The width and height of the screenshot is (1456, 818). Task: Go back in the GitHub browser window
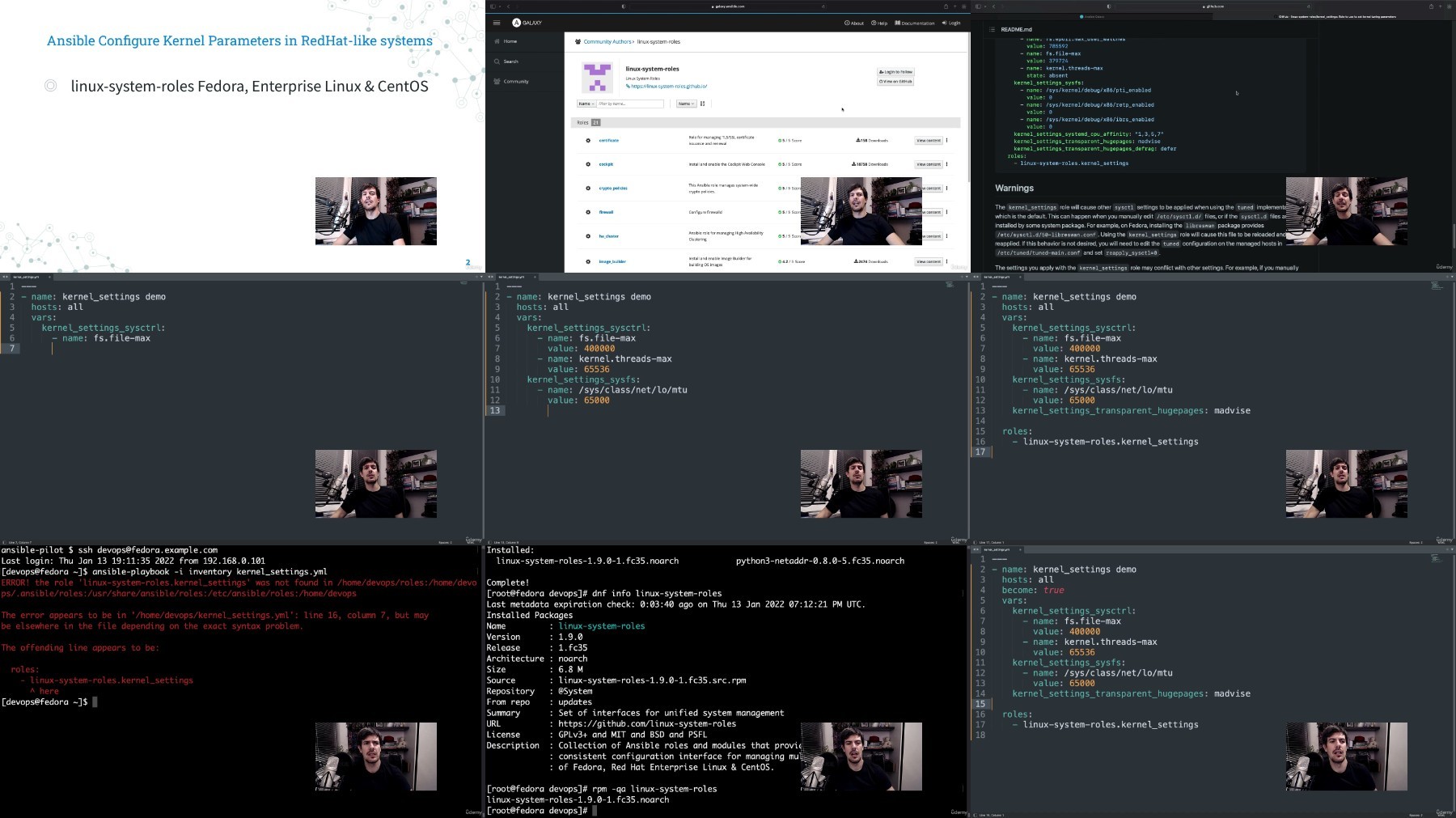993,6
